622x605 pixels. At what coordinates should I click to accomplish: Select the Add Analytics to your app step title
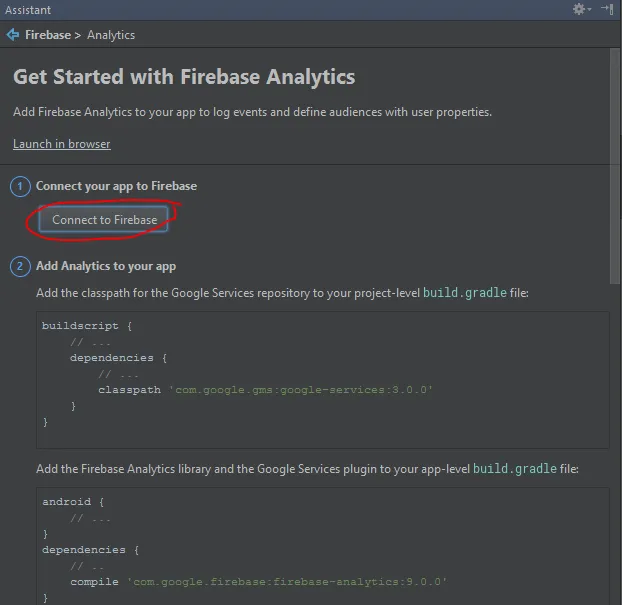point(106,266)
